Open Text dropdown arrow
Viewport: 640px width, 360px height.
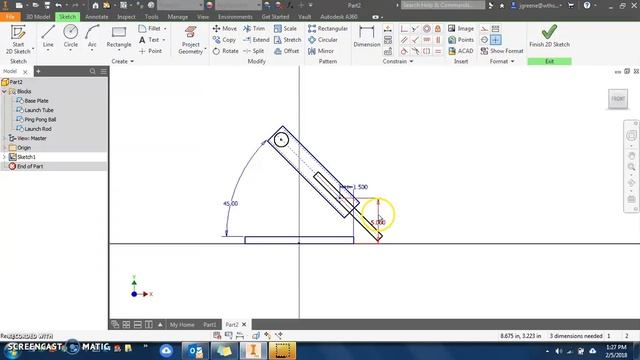pos(164,40)
